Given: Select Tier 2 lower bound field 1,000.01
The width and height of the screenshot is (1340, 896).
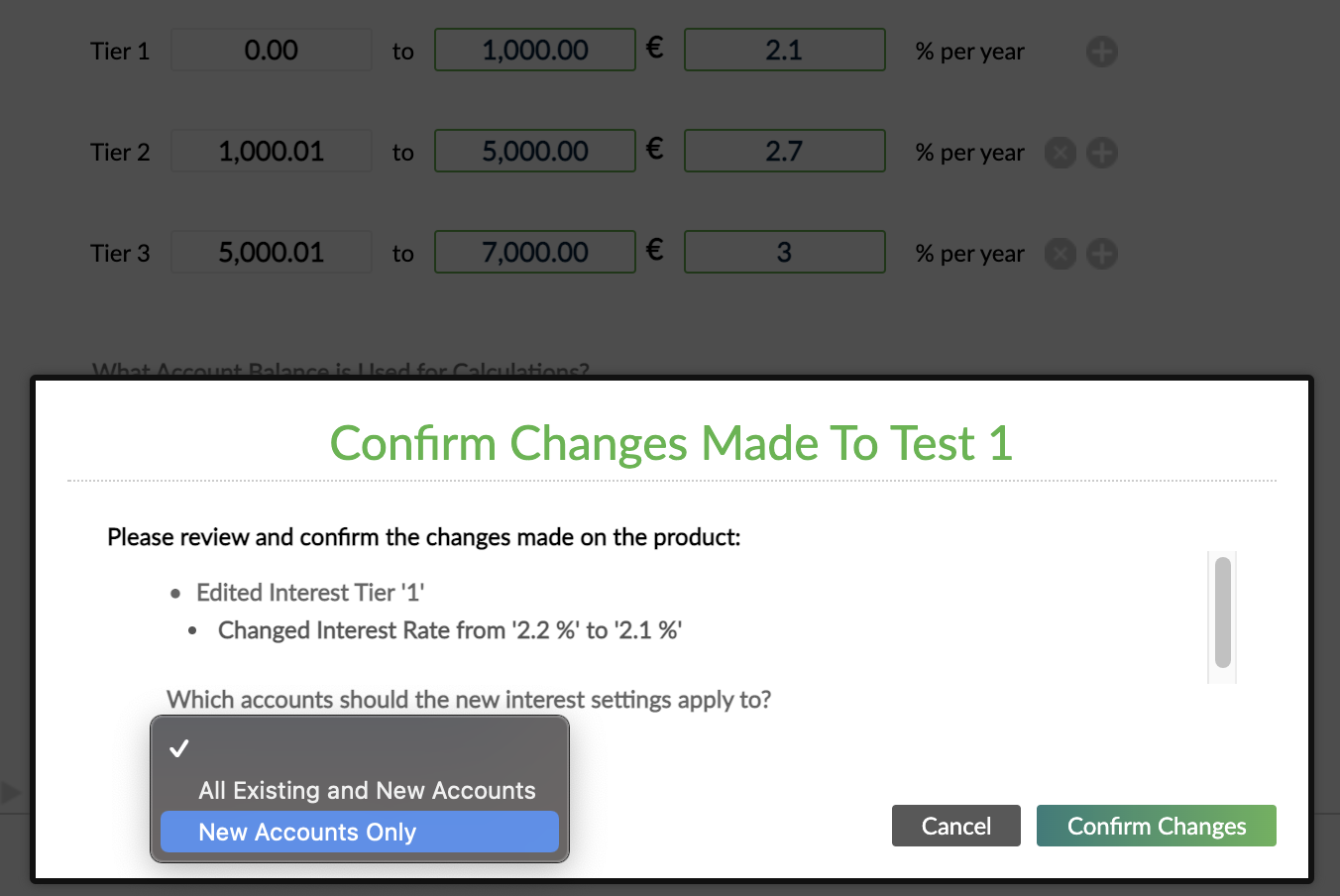Looking at the screenshot, I should (271, 151).
